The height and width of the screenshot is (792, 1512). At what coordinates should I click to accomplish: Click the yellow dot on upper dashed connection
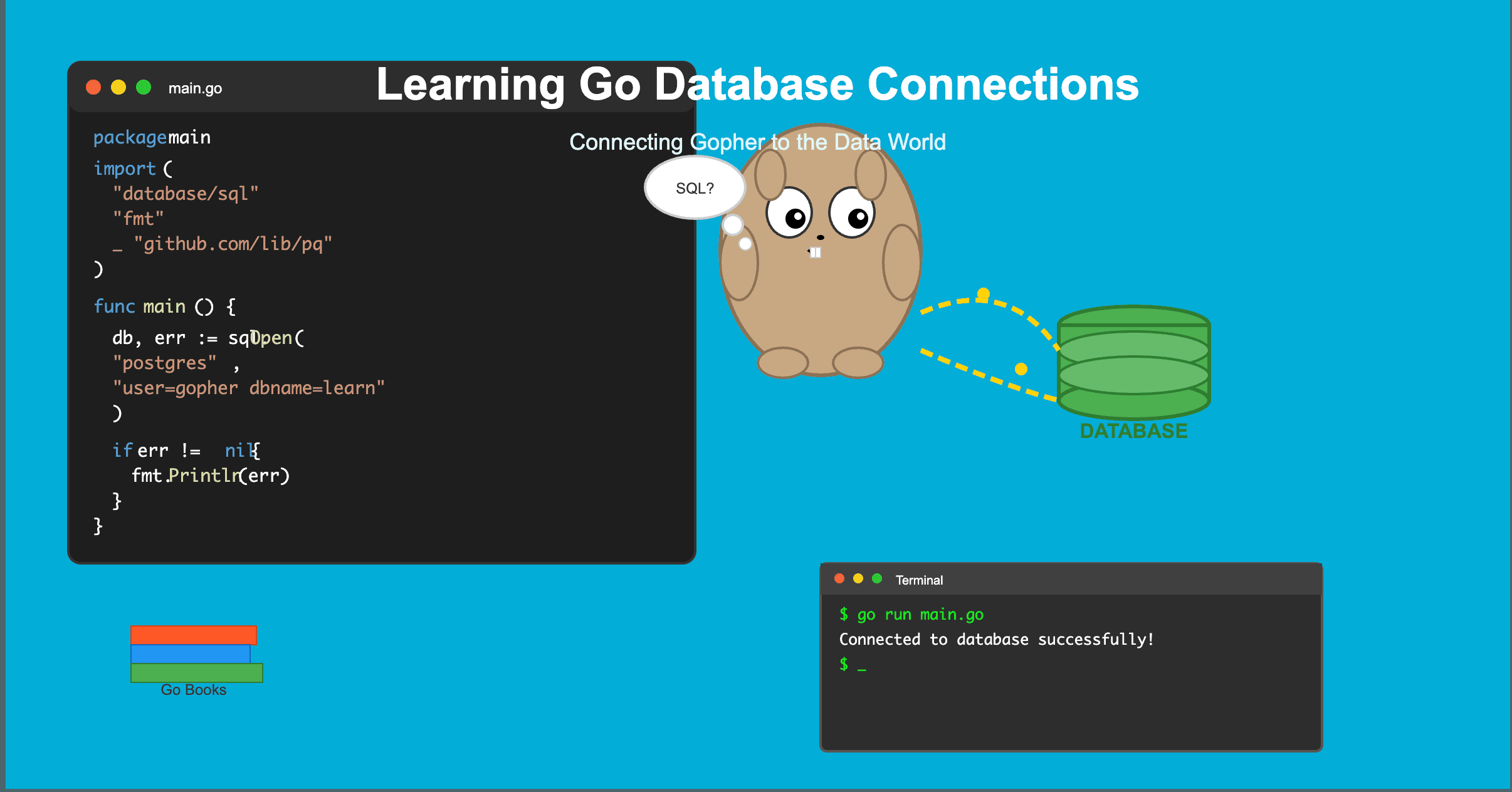tap(983, 294)
